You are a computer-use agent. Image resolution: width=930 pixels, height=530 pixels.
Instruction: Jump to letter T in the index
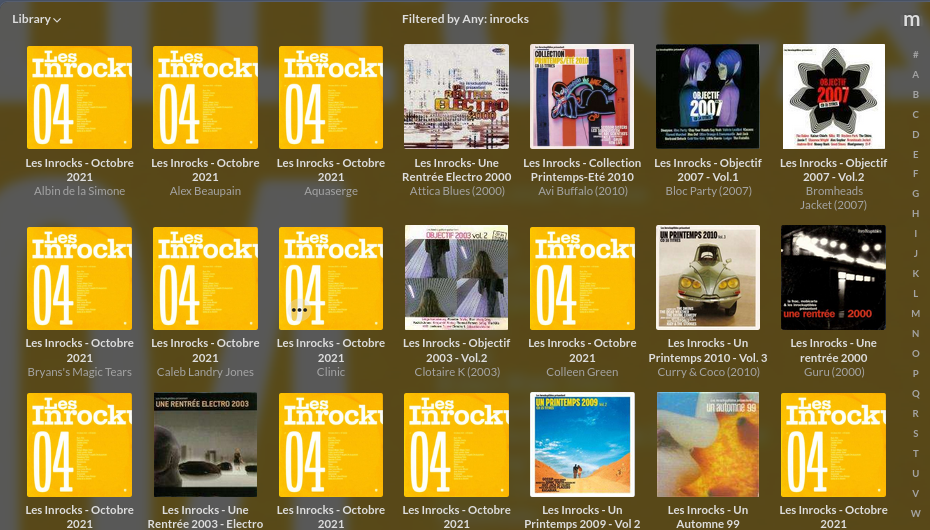pos(916,453)
